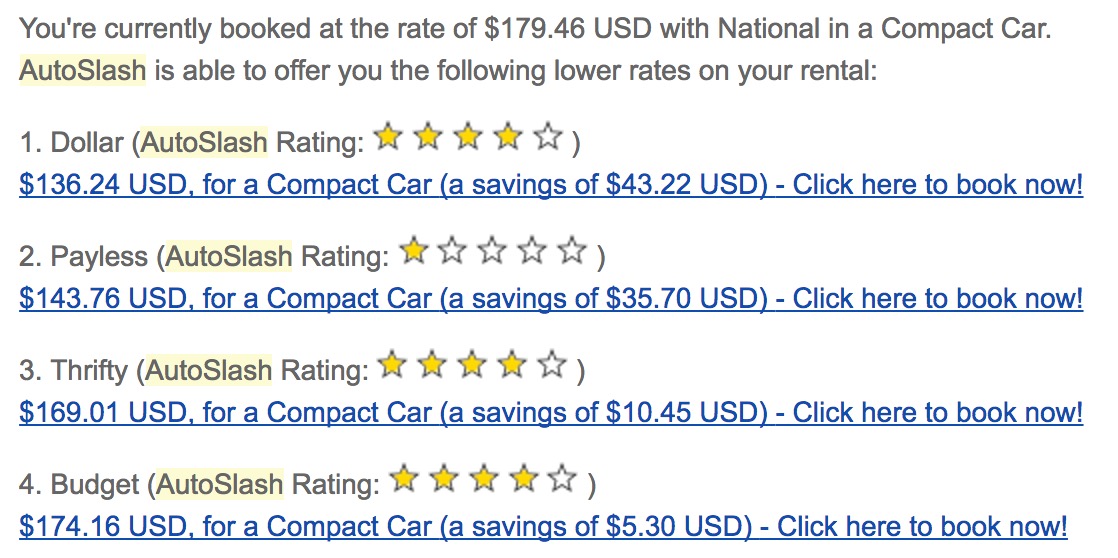
Task: Click Dollar's $136.24 USD booking link
Action: click(x=550, y=185)
